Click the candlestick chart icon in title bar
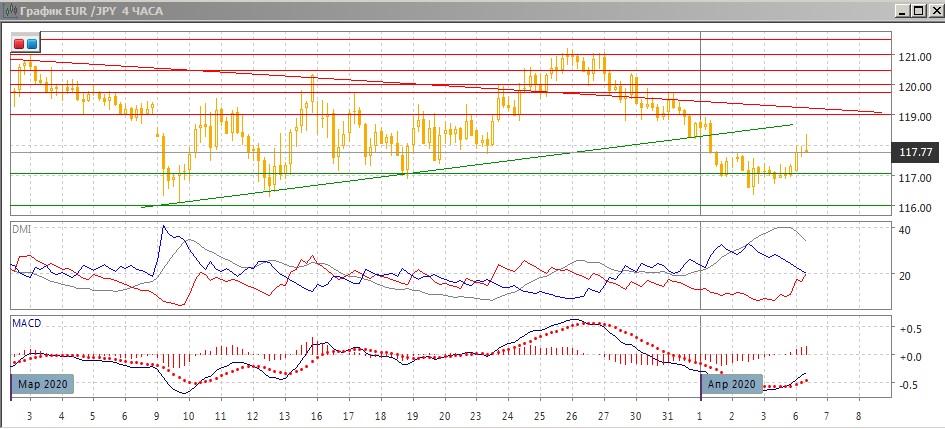 pos(10,10)
